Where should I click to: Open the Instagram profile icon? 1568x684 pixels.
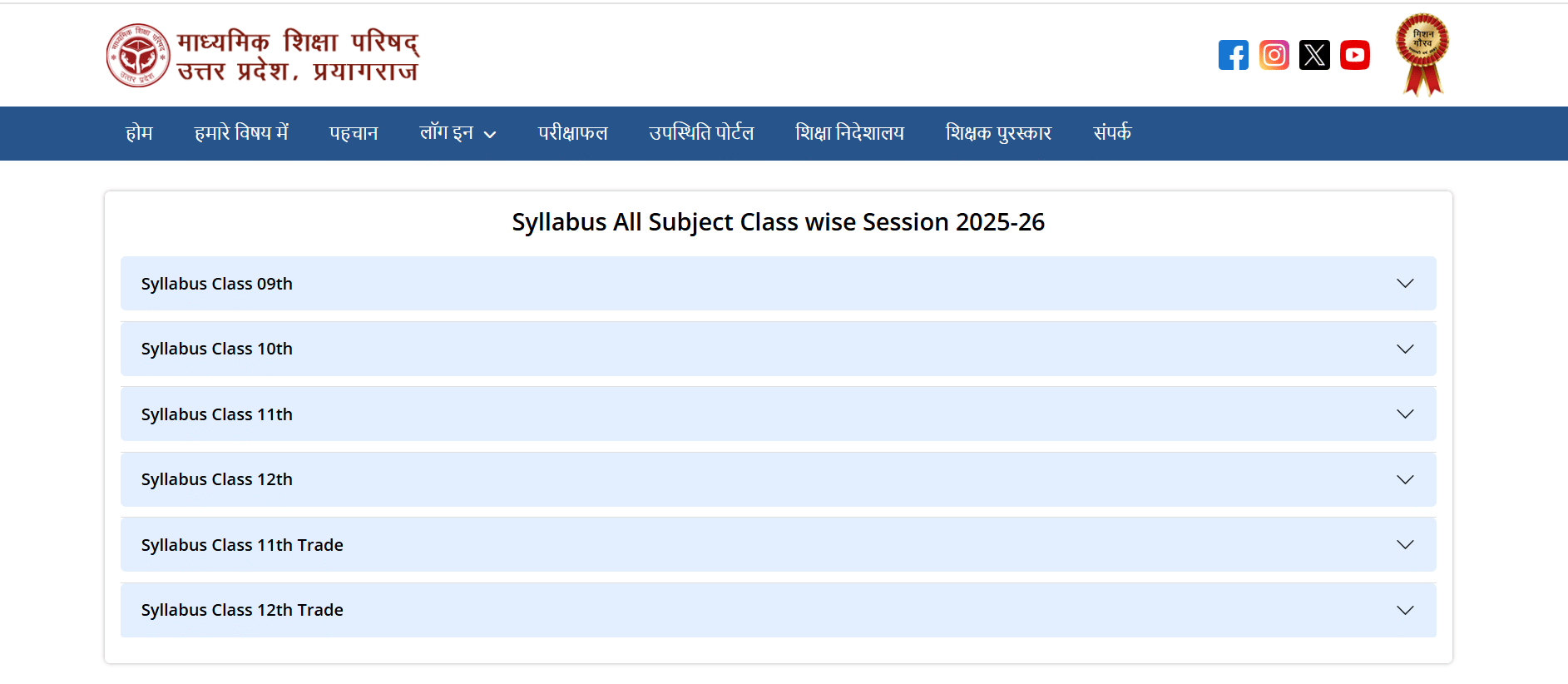point(1274,55)
